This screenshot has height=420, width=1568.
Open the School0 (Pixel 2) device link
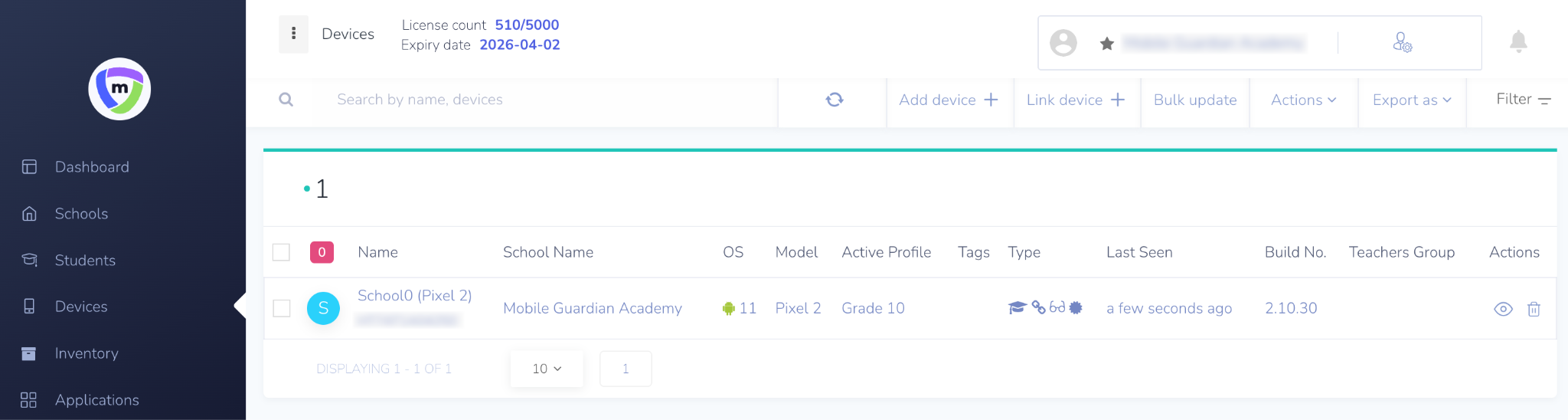[x=414, y=296]
